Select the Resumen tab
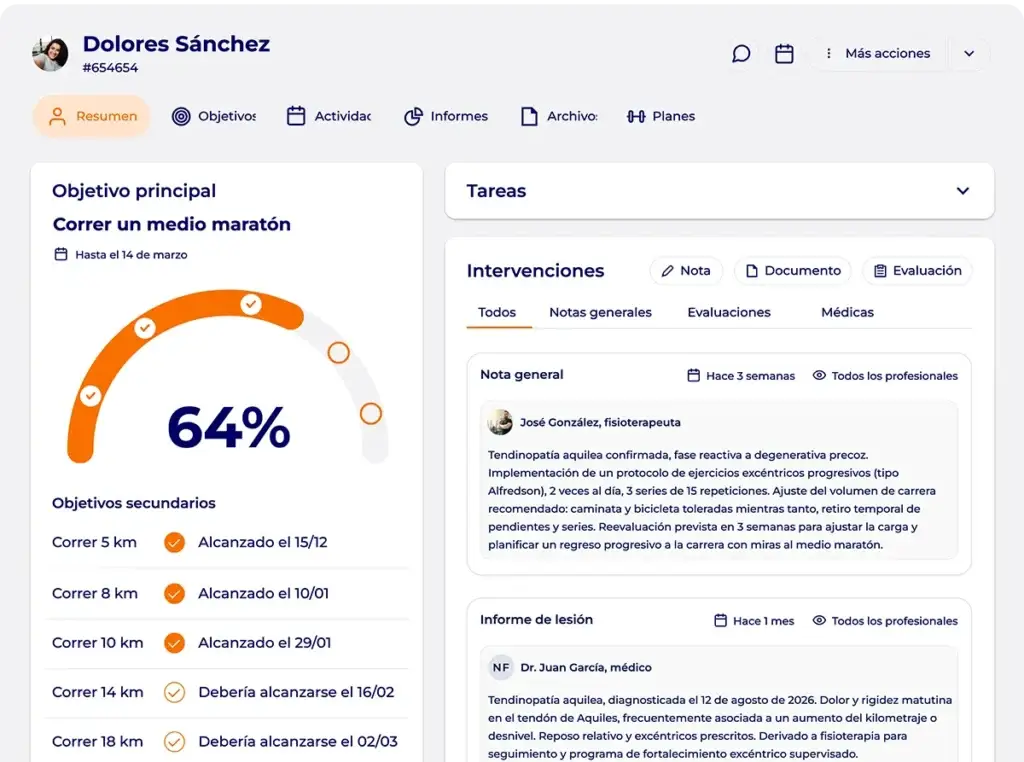This screenshot has height=762, width=1024. pyautogui.click(x=92, y=116)
